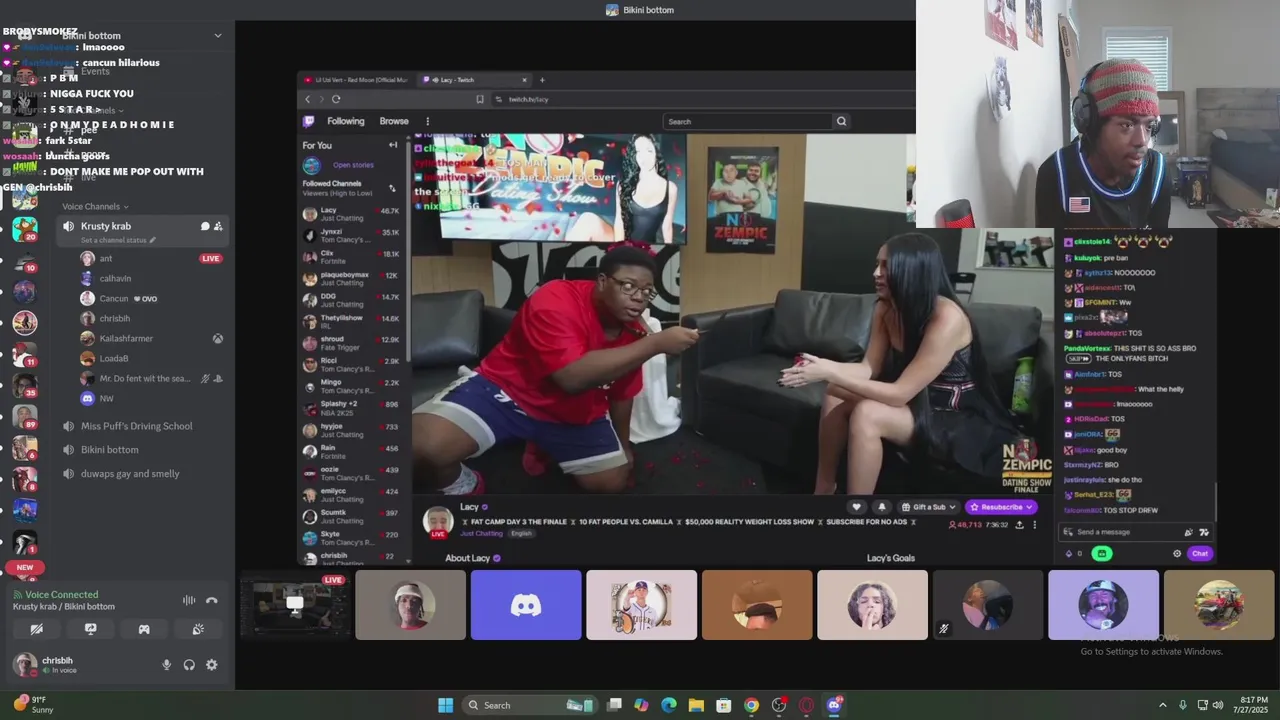Open the Twitch Browse tab
The width and height of the screenshot is (1280, 720).
click(x=394, y=121)
